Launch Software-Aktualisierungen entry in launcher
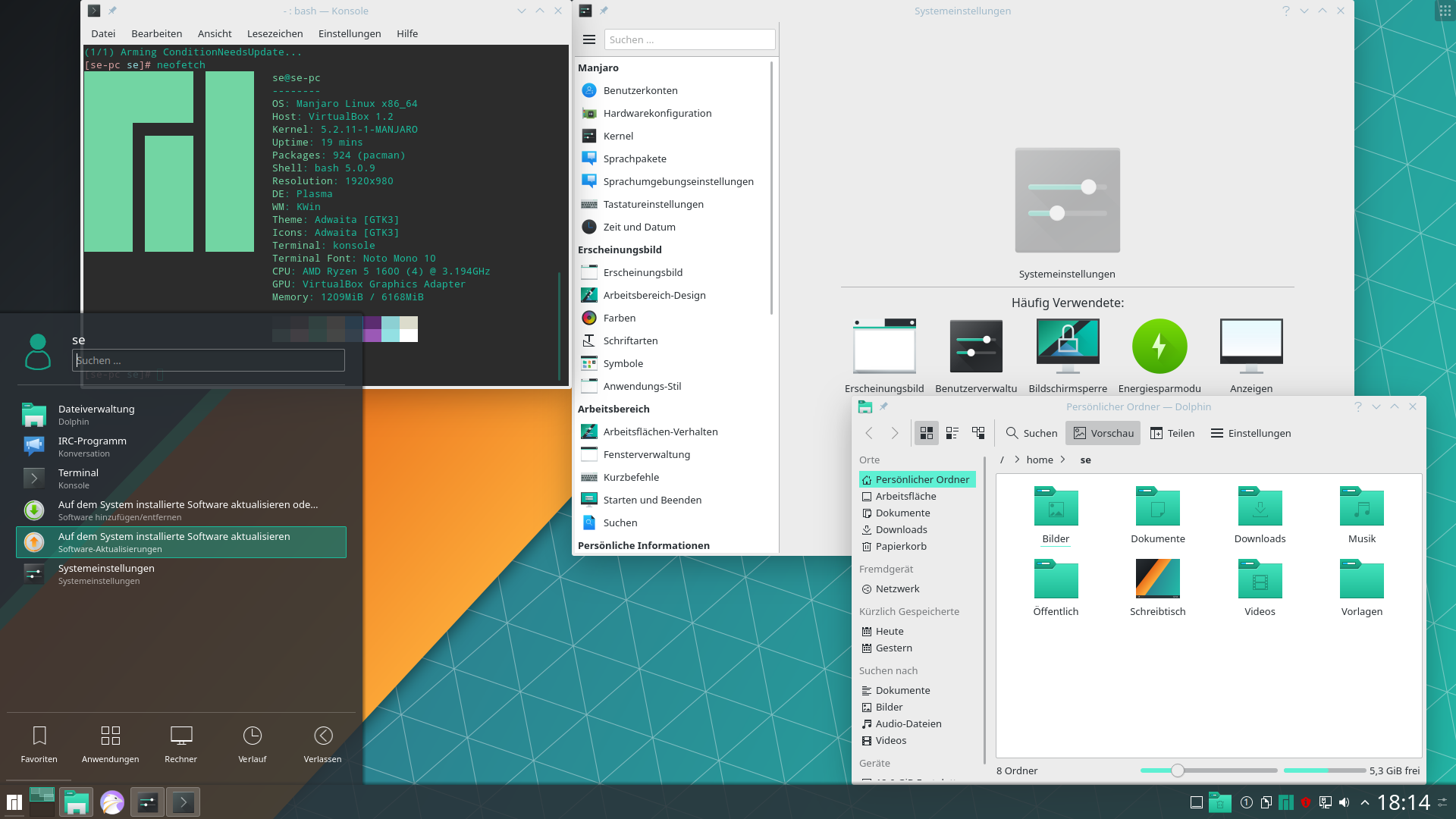The height and width of the screenshot is (819, 1456). 181,542
